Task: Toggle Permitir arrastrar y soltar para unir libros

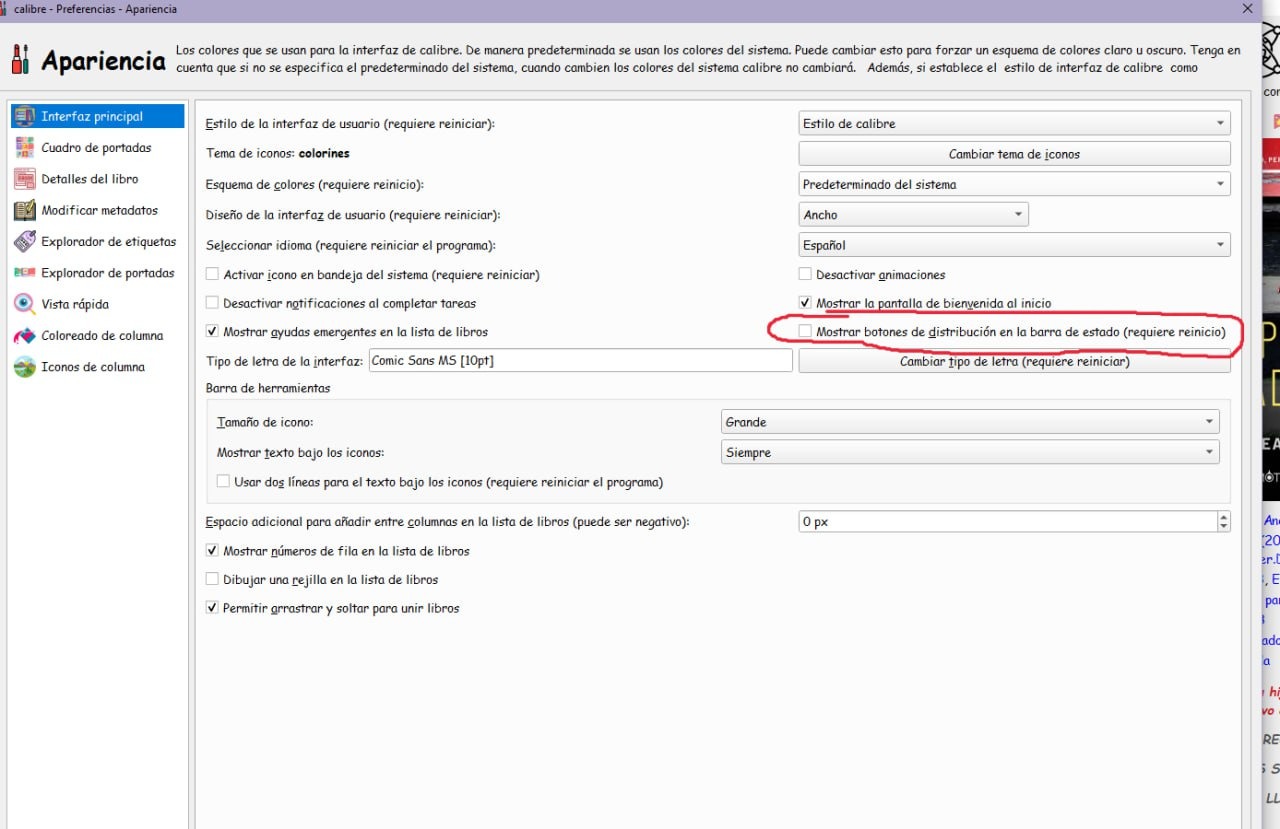Action: [212, 608]
